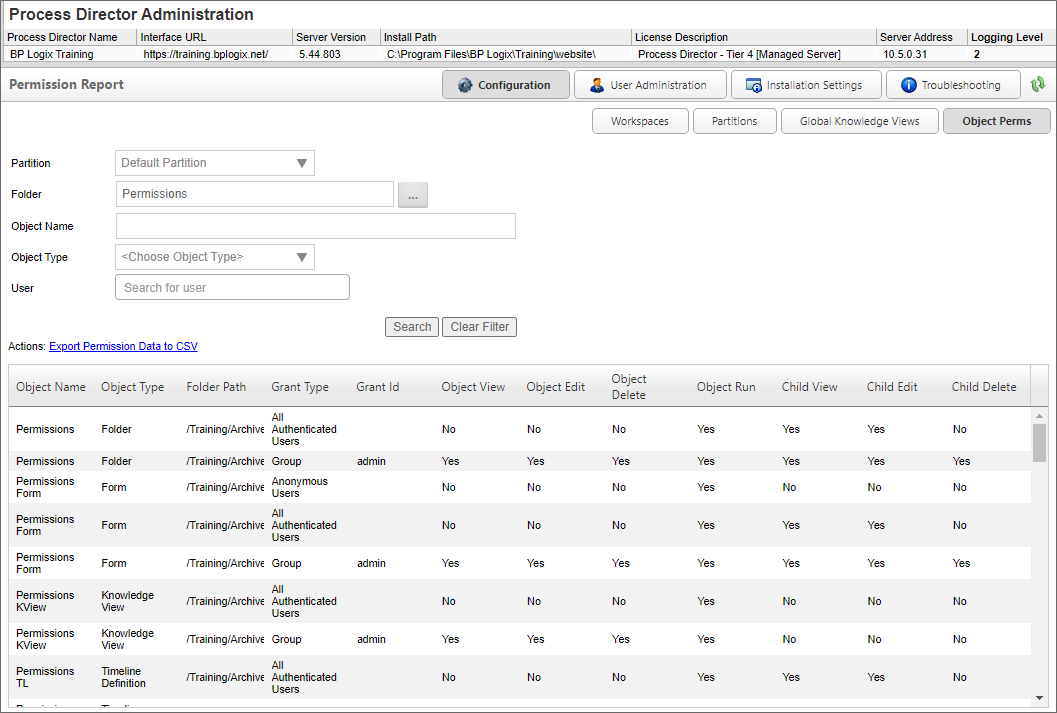Viewport: 1057px width, 713px height.
Task: Click the green refresh icon
Action: (1037, 85)
